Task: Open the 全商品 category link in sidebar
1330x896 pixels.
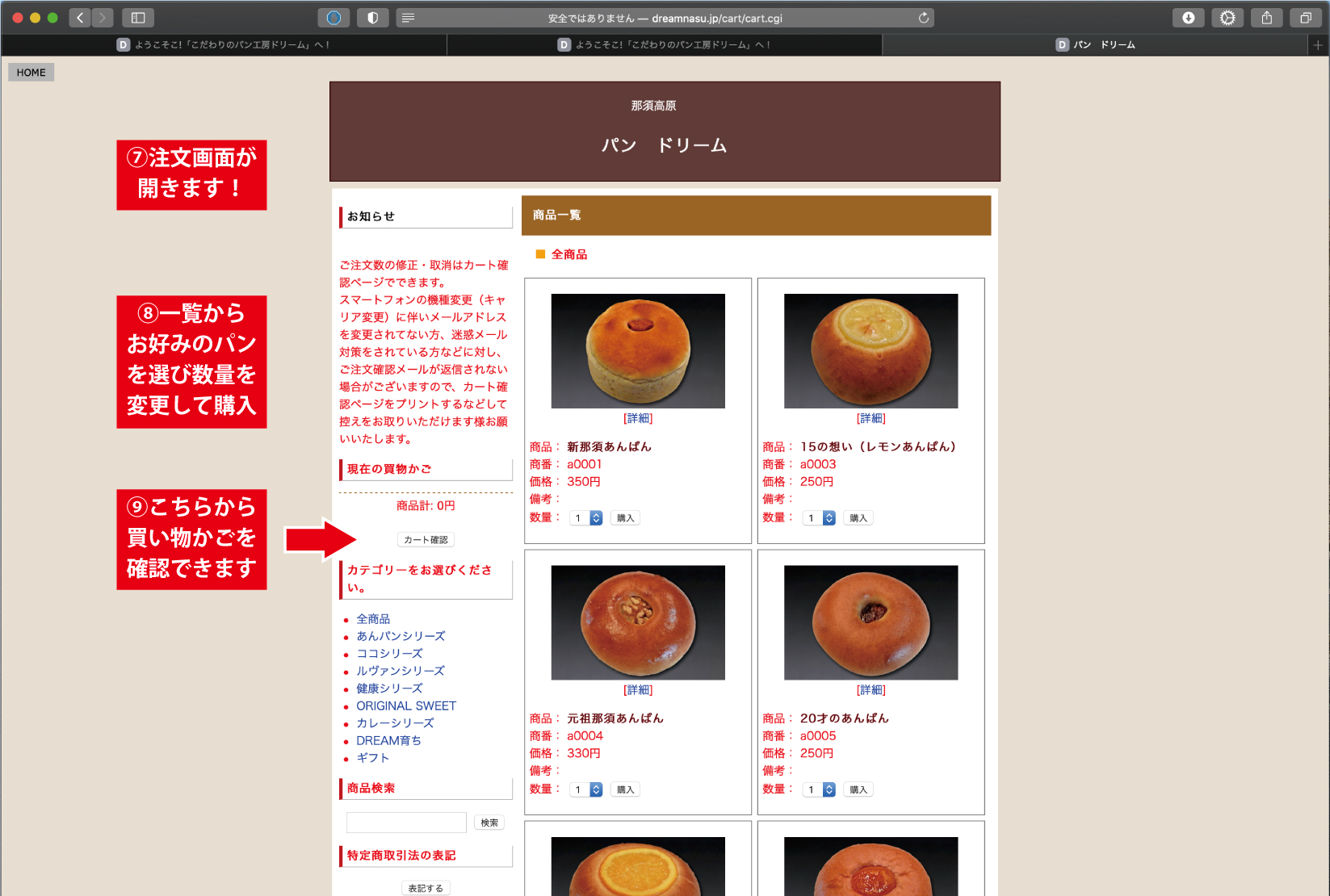Action: [373, 619]
